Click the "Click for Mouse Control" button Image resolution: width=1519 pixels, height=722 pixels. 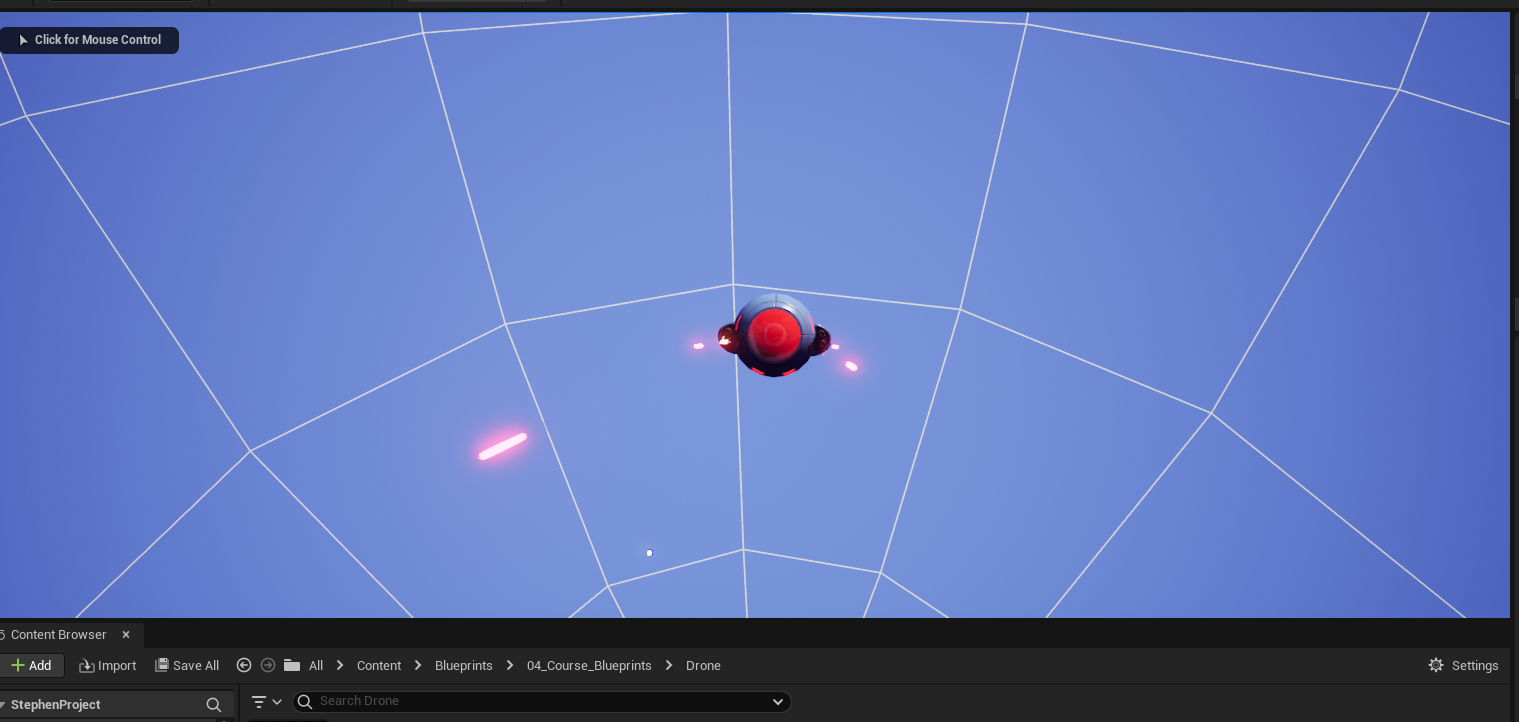pyautogui.click(x=89, y=40)
